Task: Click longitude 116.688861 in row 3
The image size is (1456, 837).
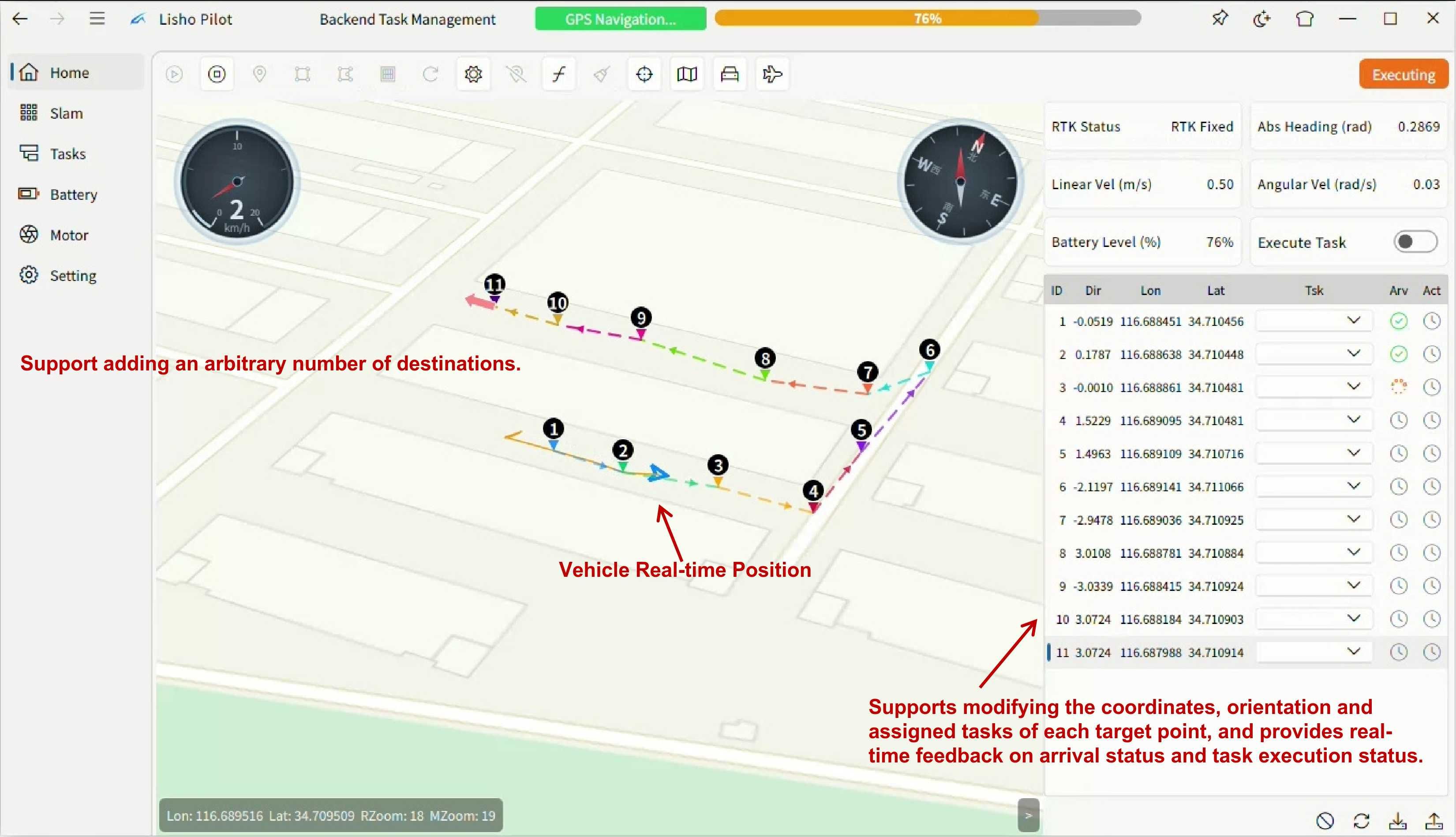Action: pos(1150,388)
